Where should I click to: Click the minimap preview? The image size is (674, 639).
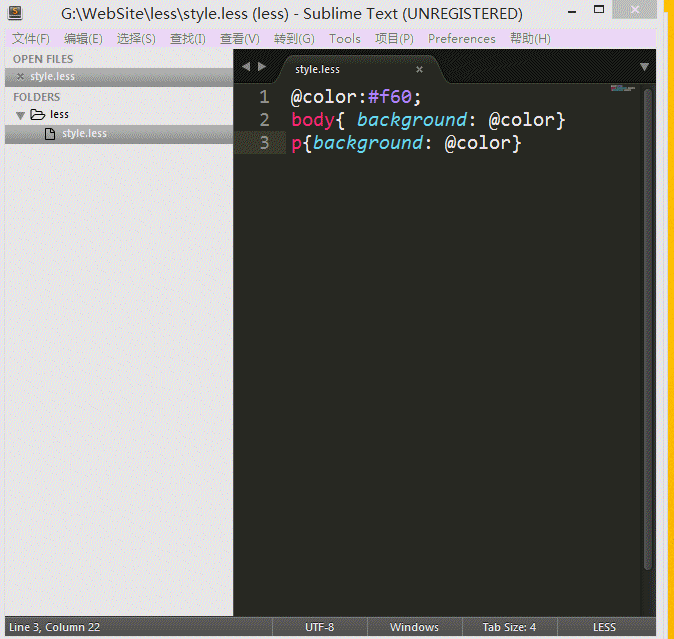click(623, 88)
